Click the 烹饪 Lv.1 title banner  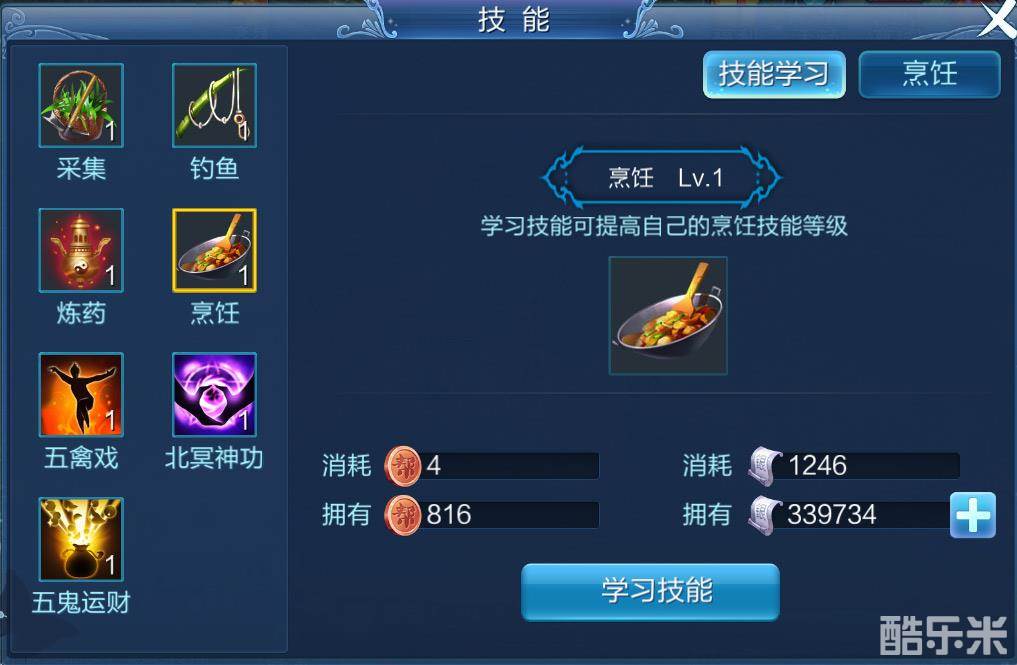tap(662, 178)
